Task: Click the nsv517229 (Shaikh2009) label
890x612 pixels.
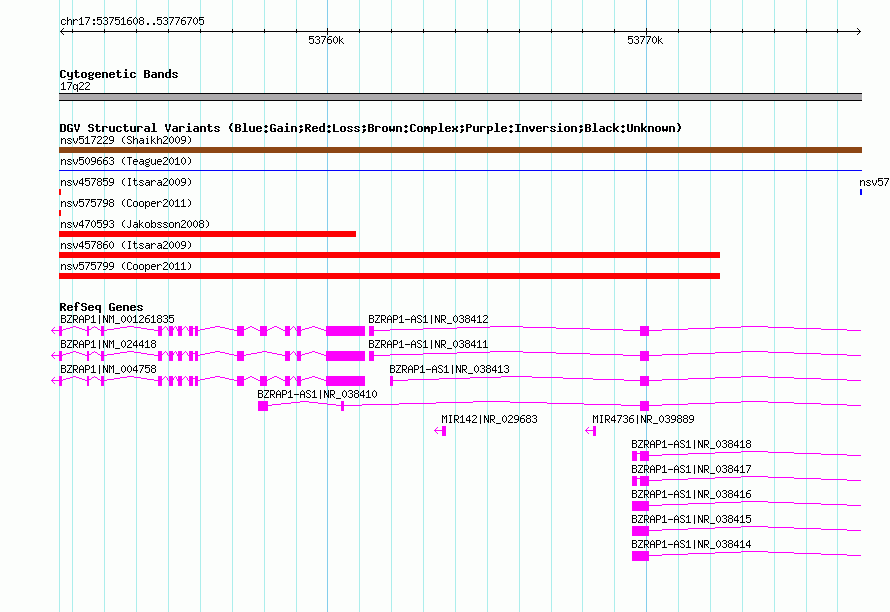Action: (126, 140)
